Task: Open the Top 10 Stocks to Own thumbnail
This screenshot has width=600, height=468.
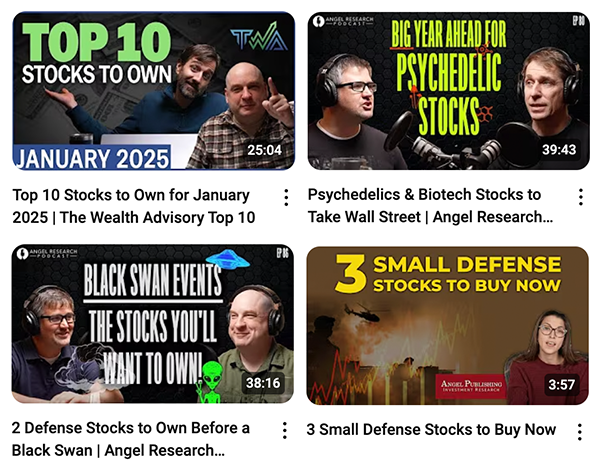Action: (154, 91)
